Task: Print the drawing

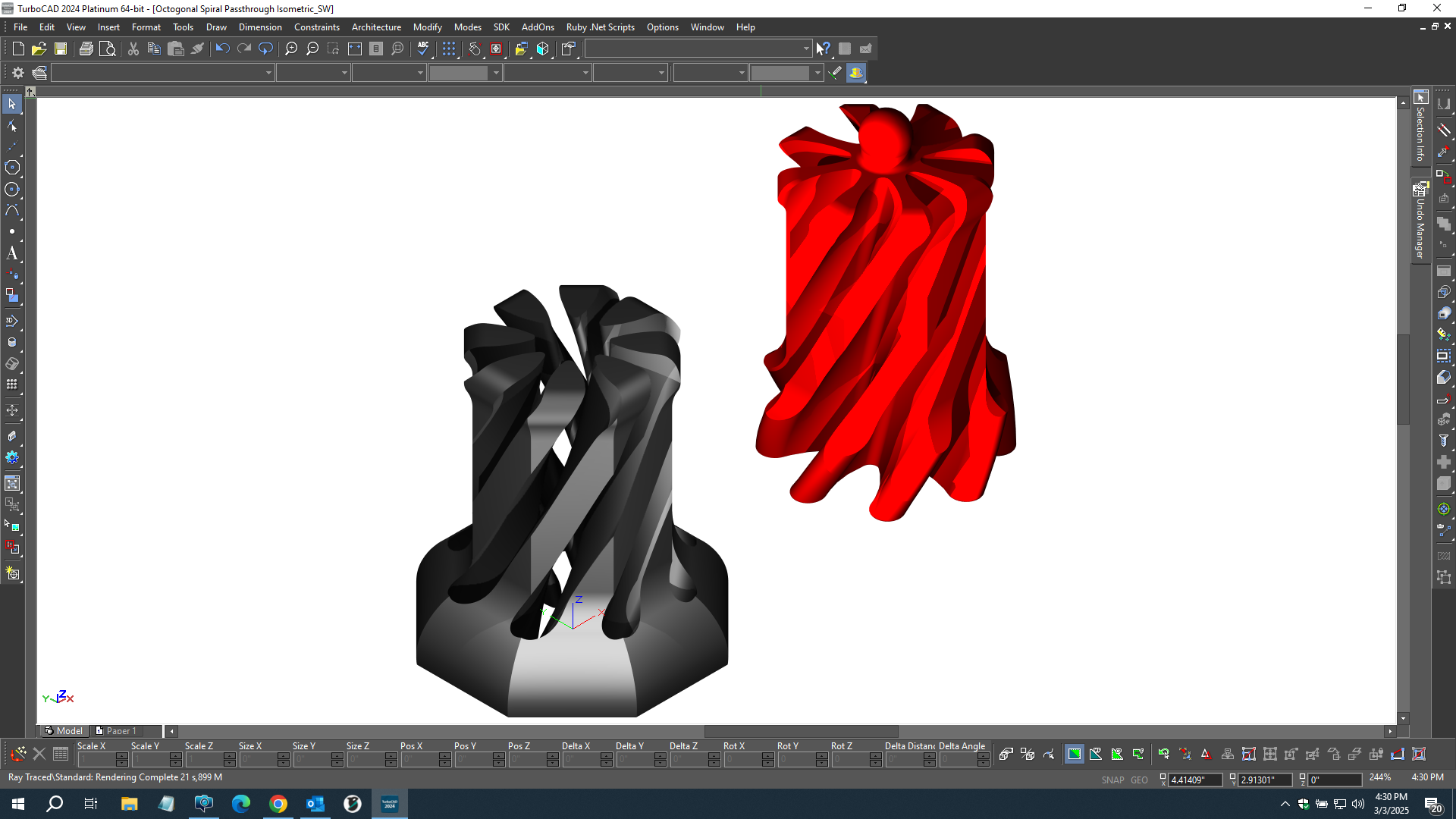Action: tap(86, 49)
